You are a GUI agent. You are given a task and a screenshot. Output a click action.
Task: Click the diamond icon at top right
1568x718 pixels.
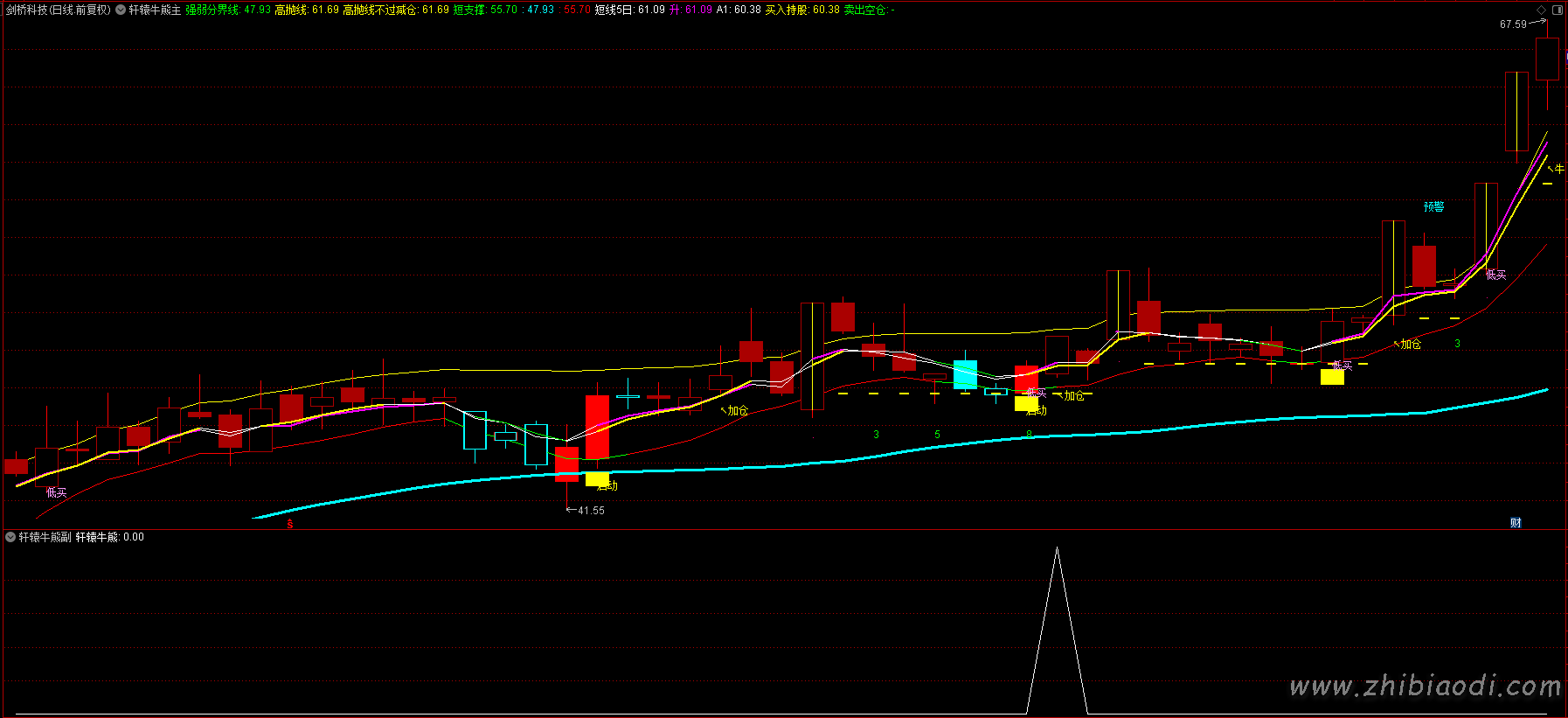click(1541, 10)
